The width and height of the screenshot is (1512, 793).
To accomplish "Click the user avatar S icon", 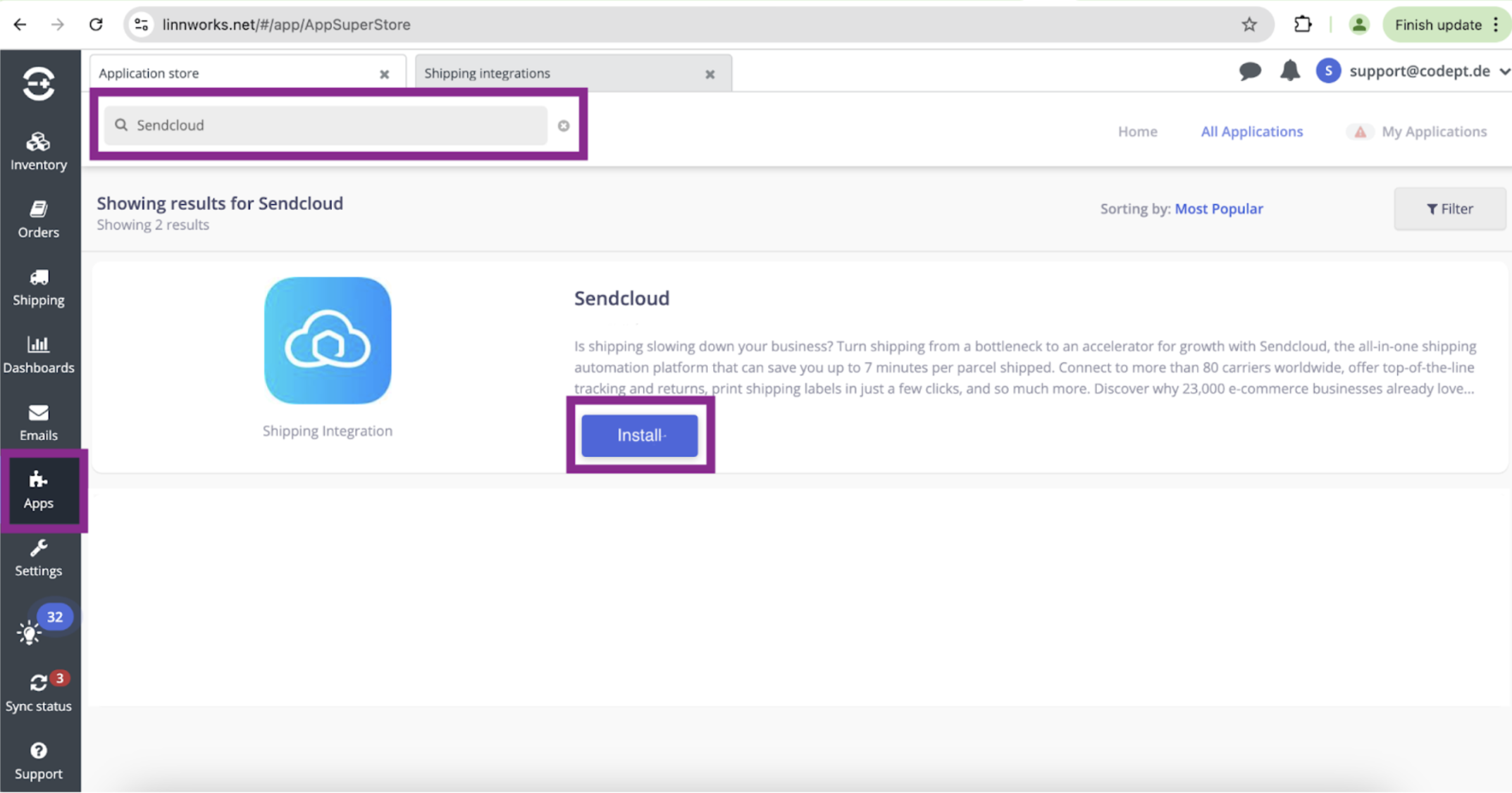I will click(1328, 71).
